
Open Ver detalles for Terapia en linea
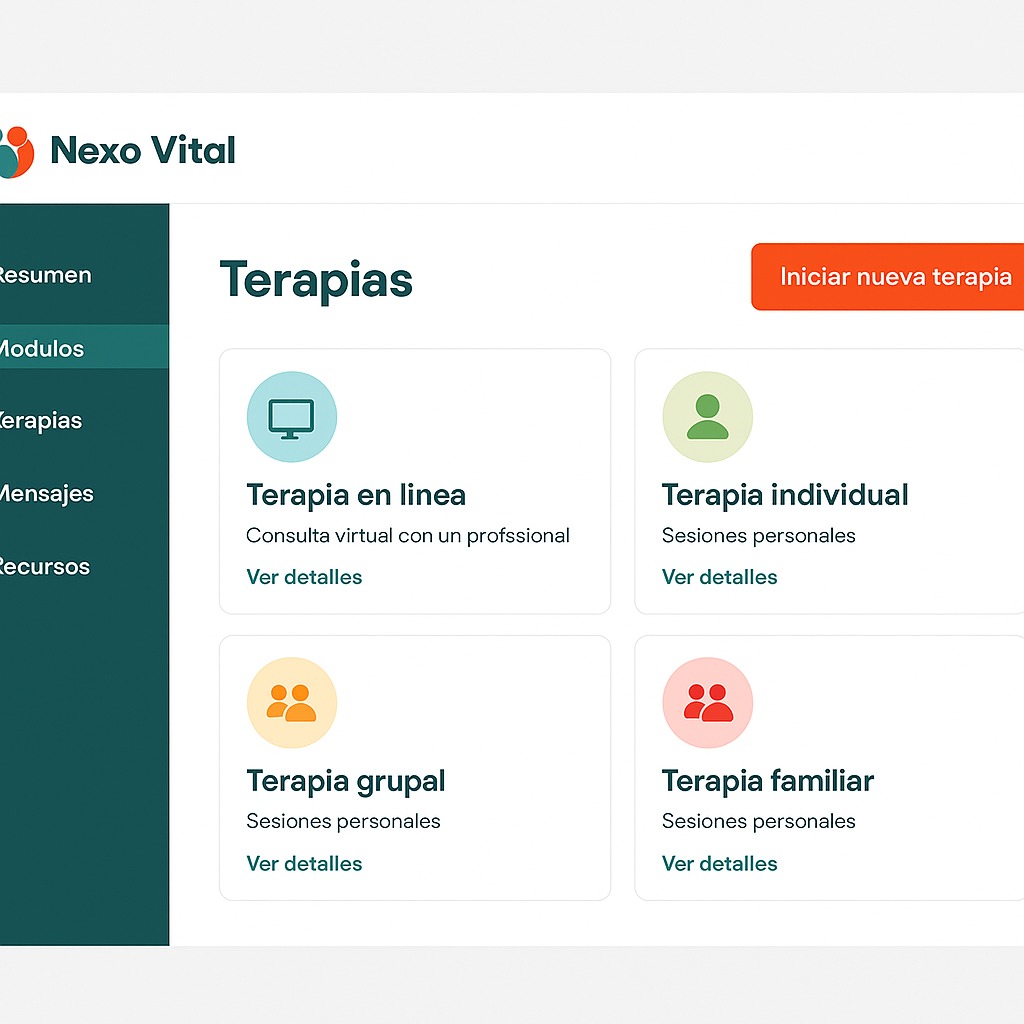tap(304, 577)
